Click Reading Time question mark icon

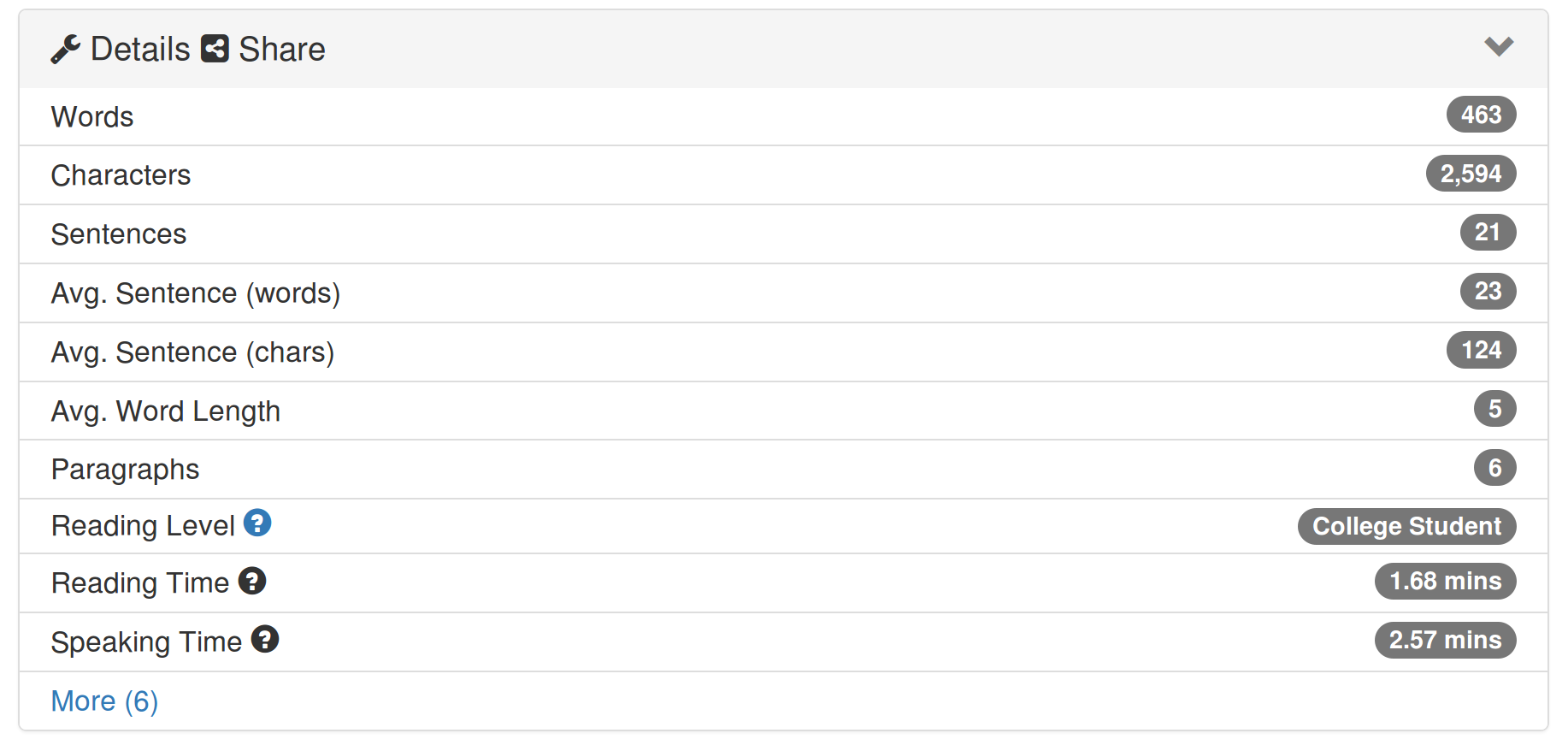pyautogui.click(x=252, y=581)
